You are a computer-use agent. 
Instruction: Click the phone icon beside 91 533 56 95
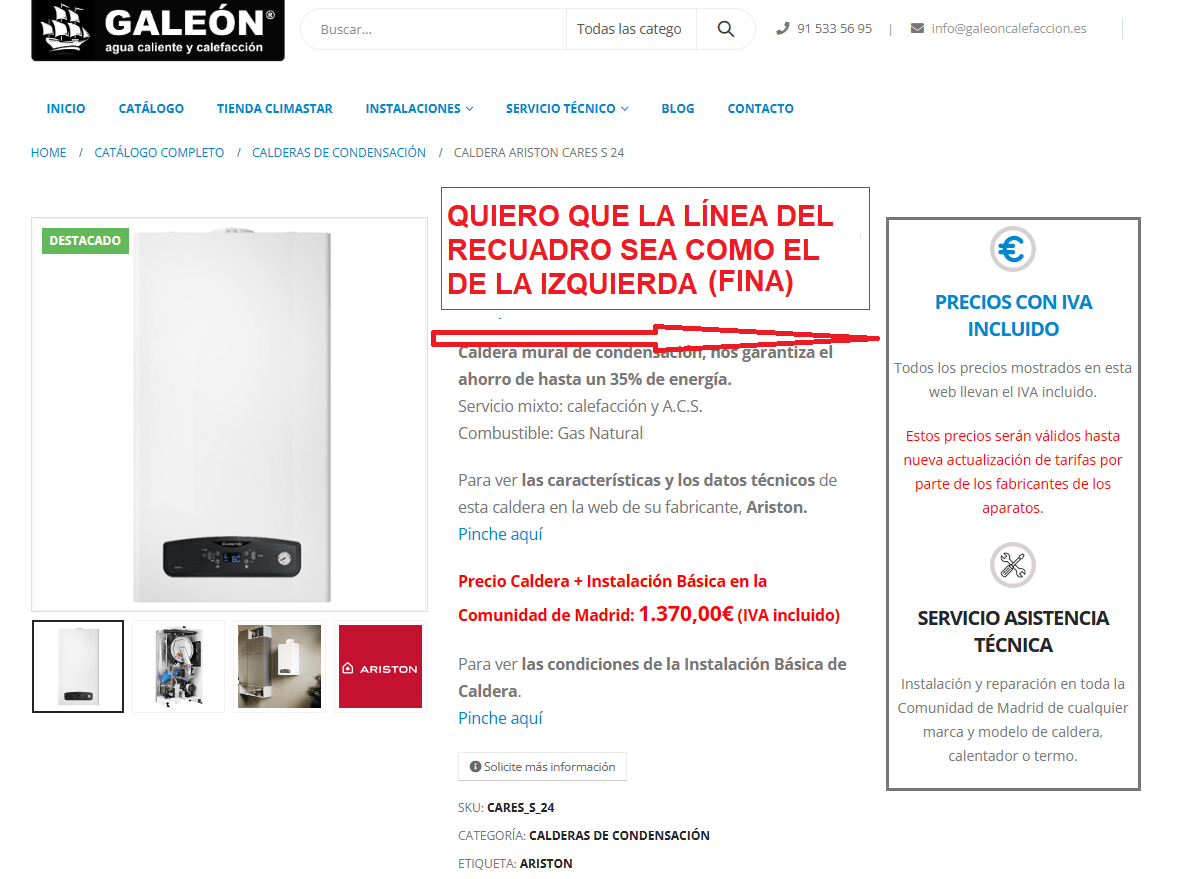tap(782, 29)
